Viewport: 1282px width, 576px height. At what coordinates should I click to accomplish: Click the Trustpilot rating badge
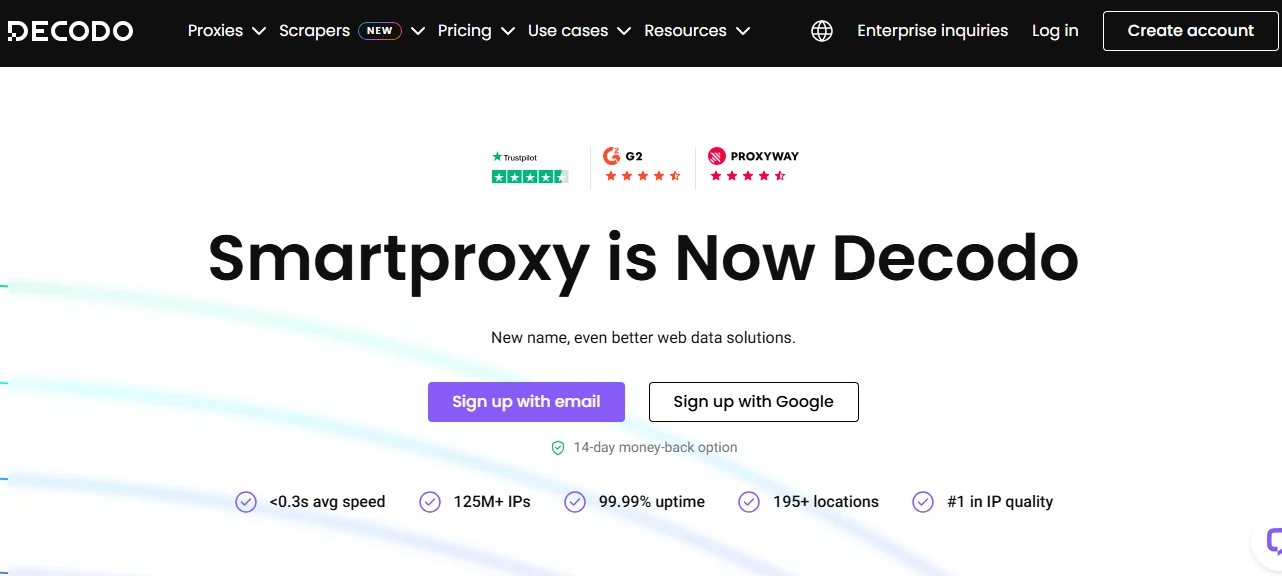530,167
